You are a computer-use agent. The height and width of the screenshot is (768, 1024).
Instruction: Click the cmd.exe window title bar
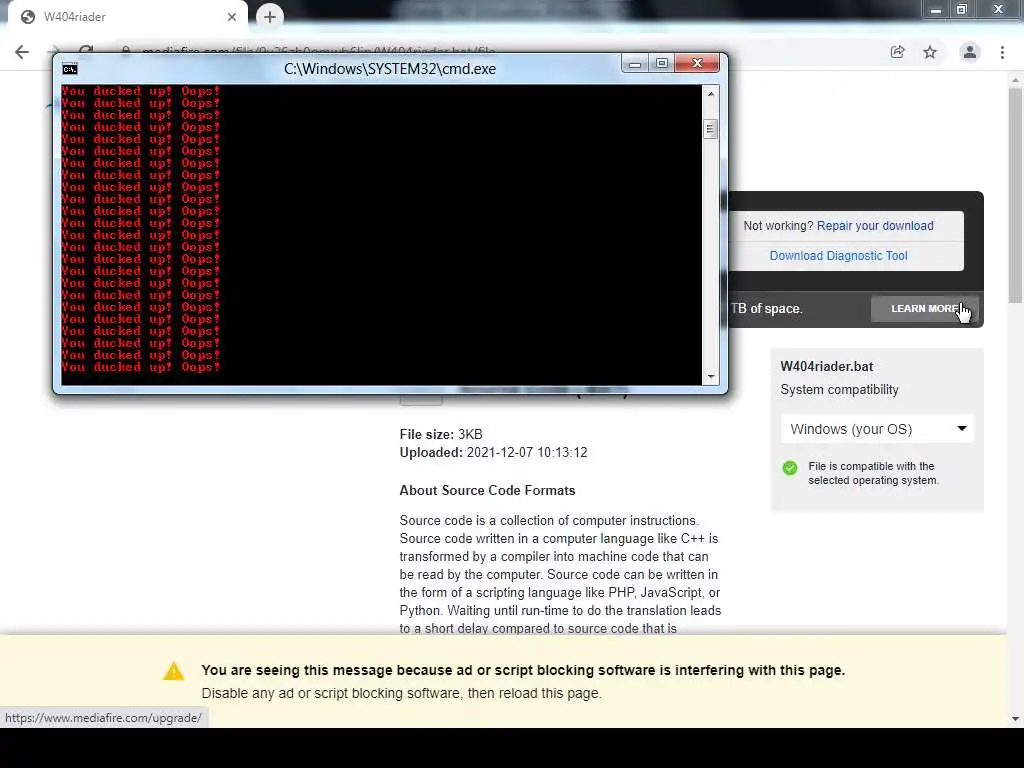390,69
